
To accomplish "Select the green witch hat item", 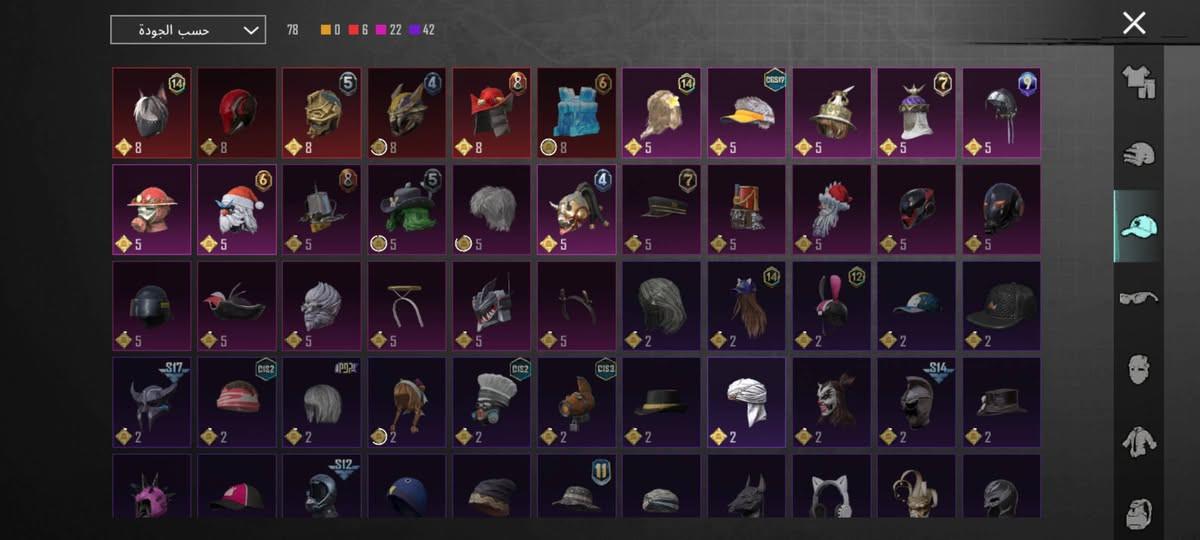I will 407,209.
